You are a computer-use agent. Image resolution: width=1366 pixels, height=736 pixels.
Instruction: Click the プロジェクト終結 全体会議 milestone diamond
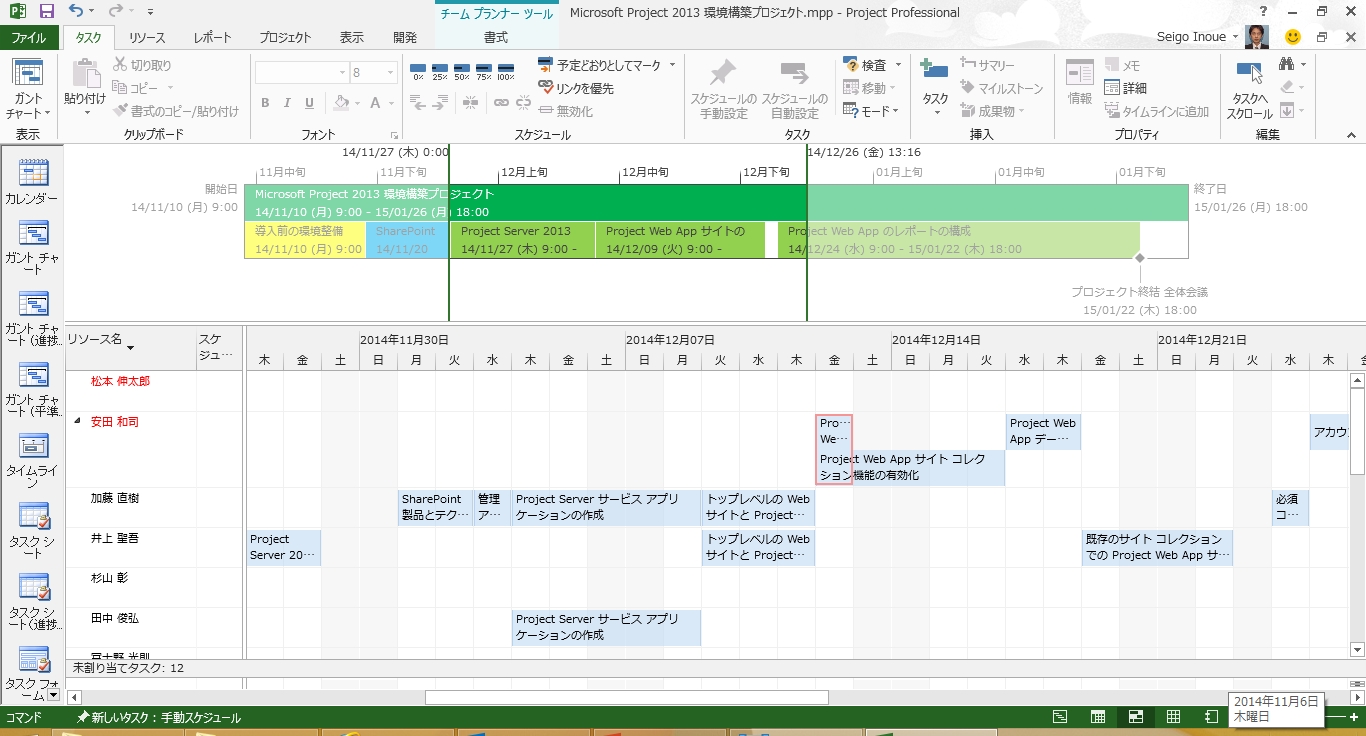point(1139,258)
